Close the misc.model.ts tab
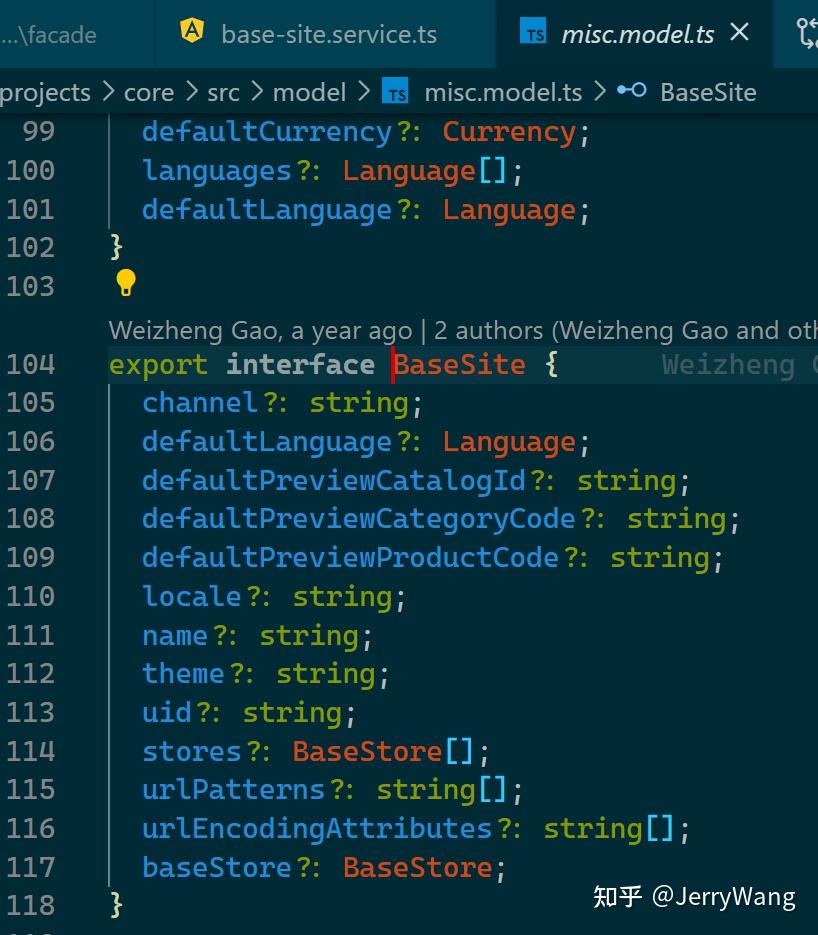Viewport: 818px width, 935px height. pos(739,32)
